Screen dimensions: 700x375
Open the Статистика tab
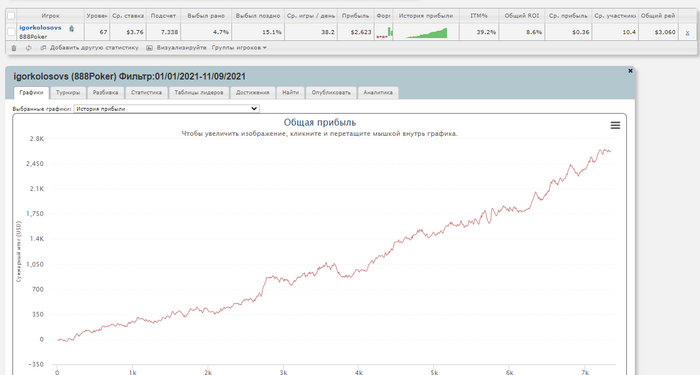coord(146,93)
